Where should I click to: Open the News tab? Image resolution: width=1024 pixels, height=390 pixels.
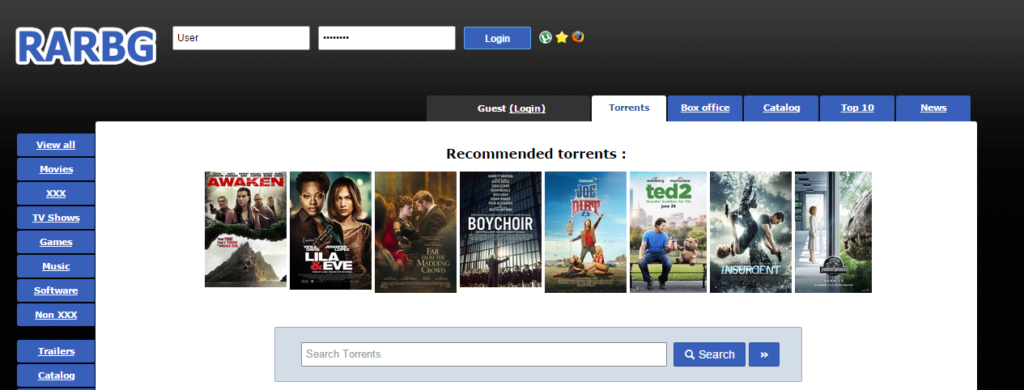[933, 108]
